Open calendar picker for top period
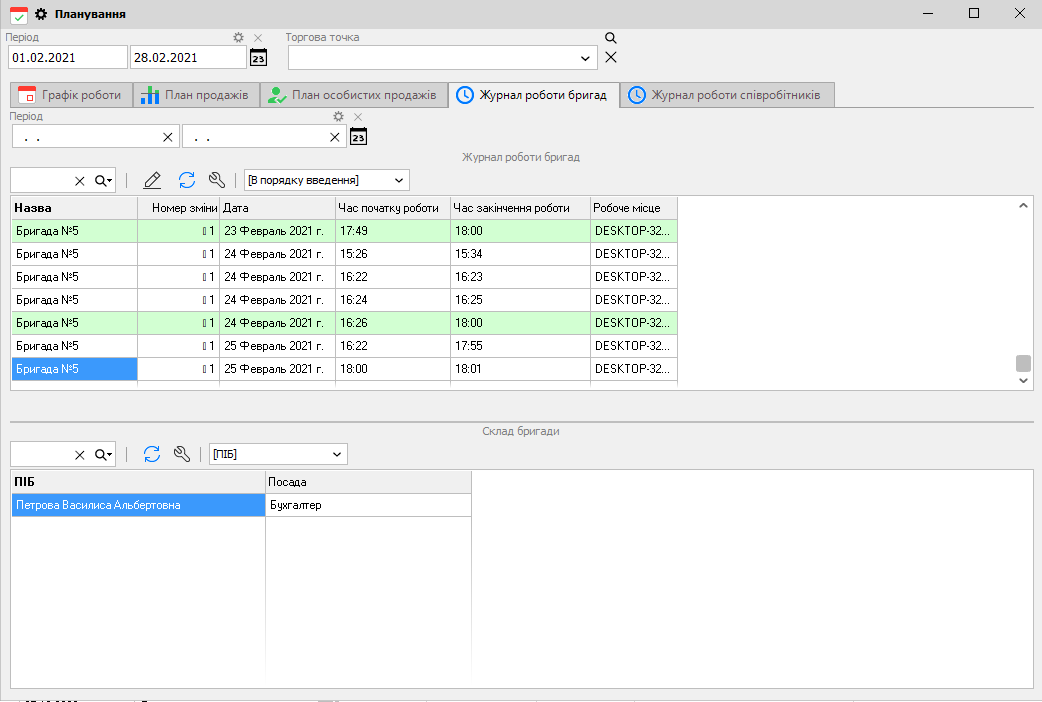 click(258, 58)
